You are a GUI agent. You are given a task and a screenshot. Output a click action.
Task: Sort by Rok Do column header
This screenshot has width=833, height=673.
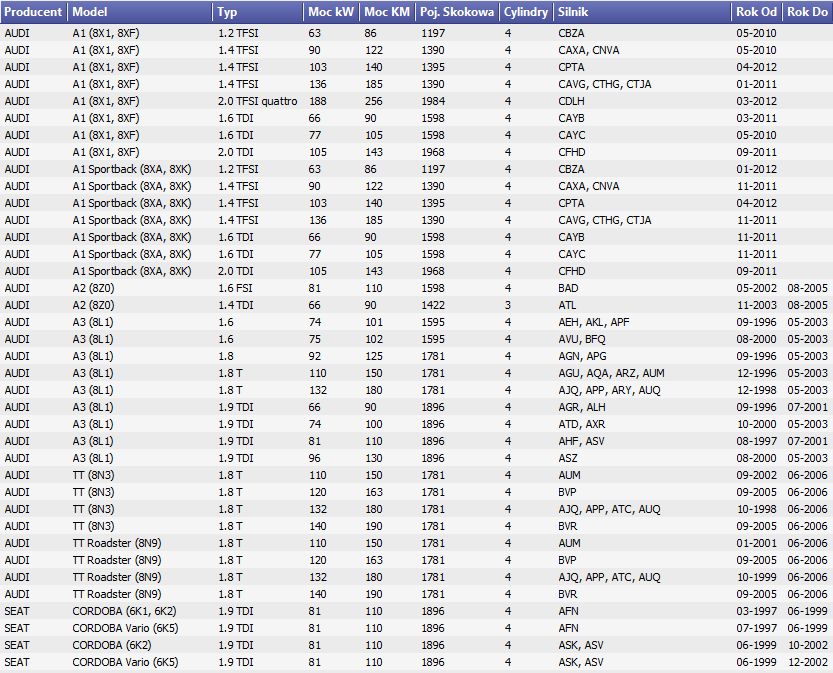(x=808, y=12)
